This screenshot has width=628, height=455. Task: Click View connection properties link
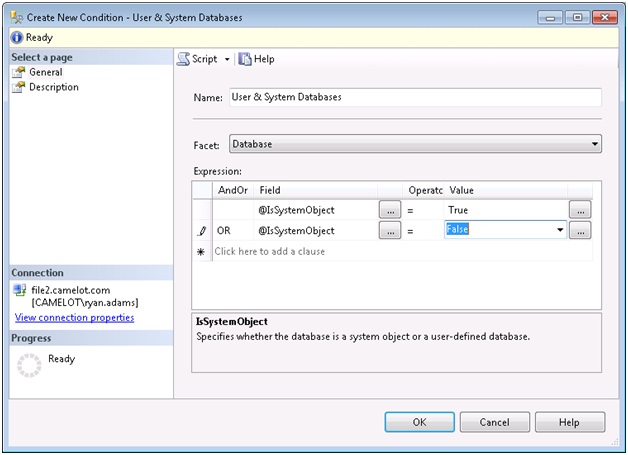(74, 318)
